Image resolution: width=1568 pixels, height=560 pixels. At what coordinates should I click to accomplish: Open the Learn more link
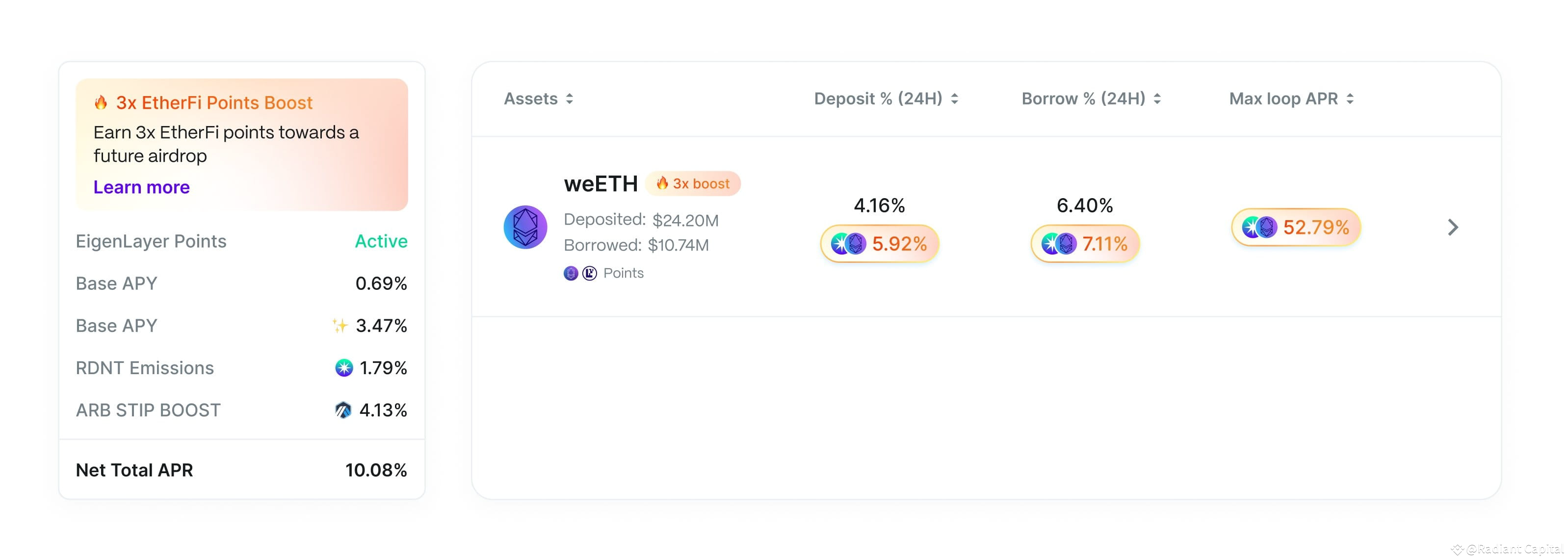point(141,187)
